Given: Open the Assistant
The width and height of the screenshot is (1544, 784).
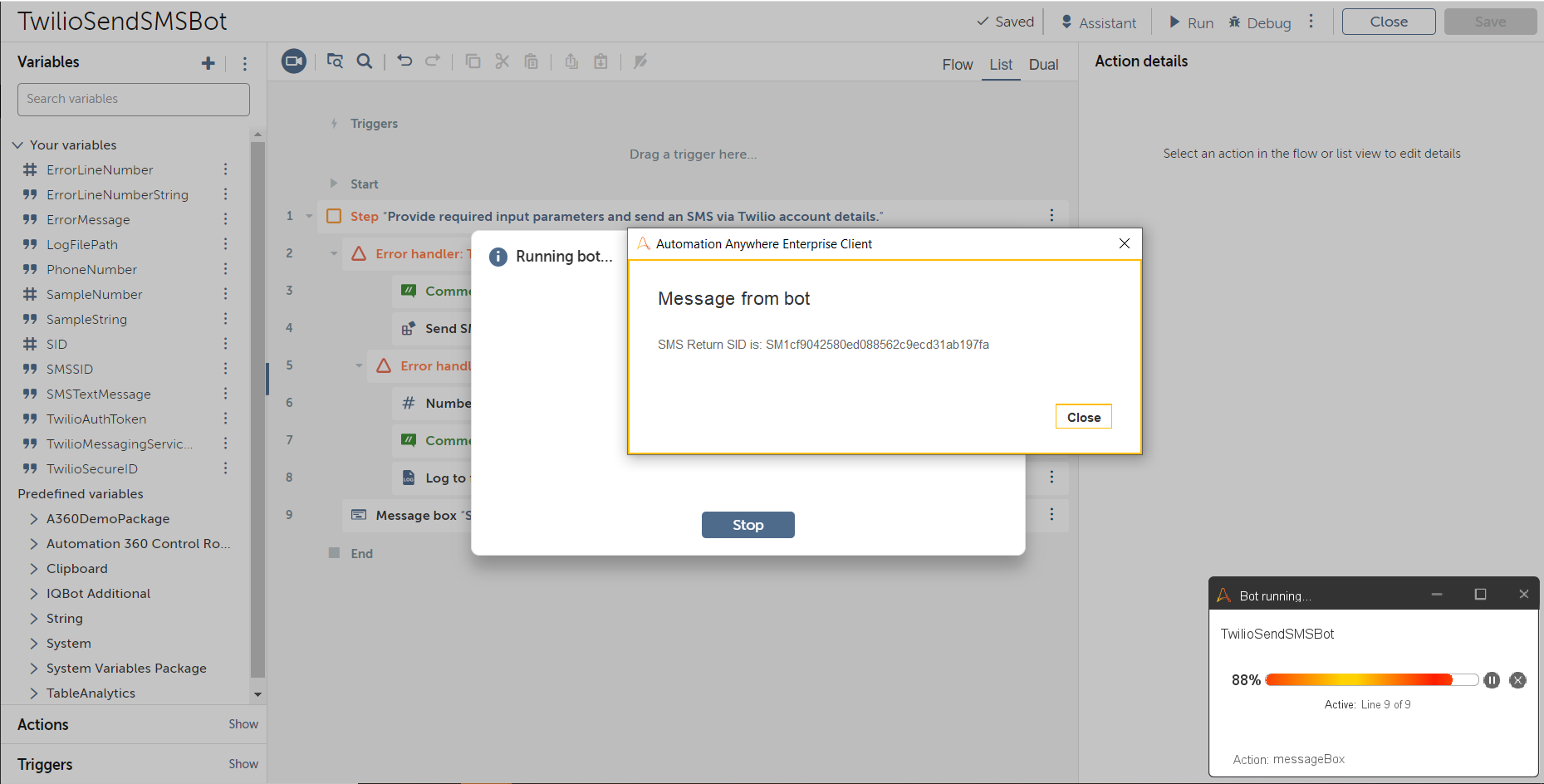Looking at the screenshot, I should 1098,22.
